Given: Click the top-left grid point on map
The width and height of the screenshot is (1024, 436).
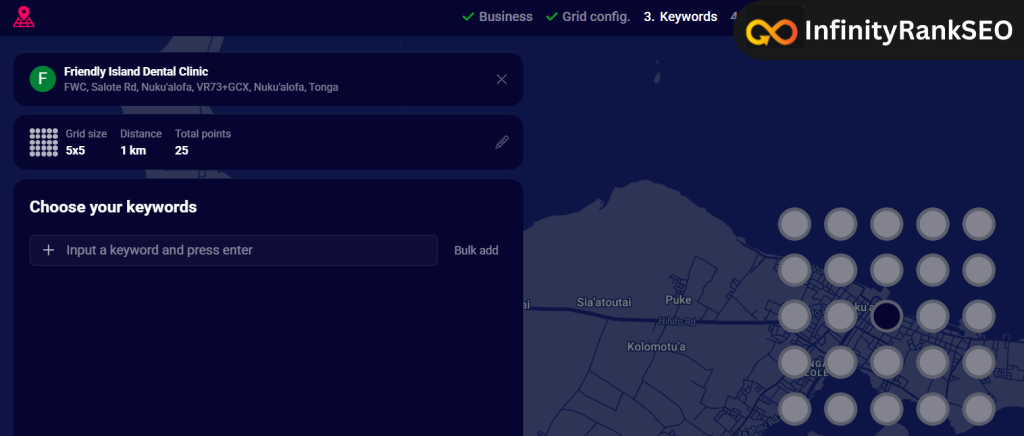Looking at the screenshot, I should tap(794, 224).
